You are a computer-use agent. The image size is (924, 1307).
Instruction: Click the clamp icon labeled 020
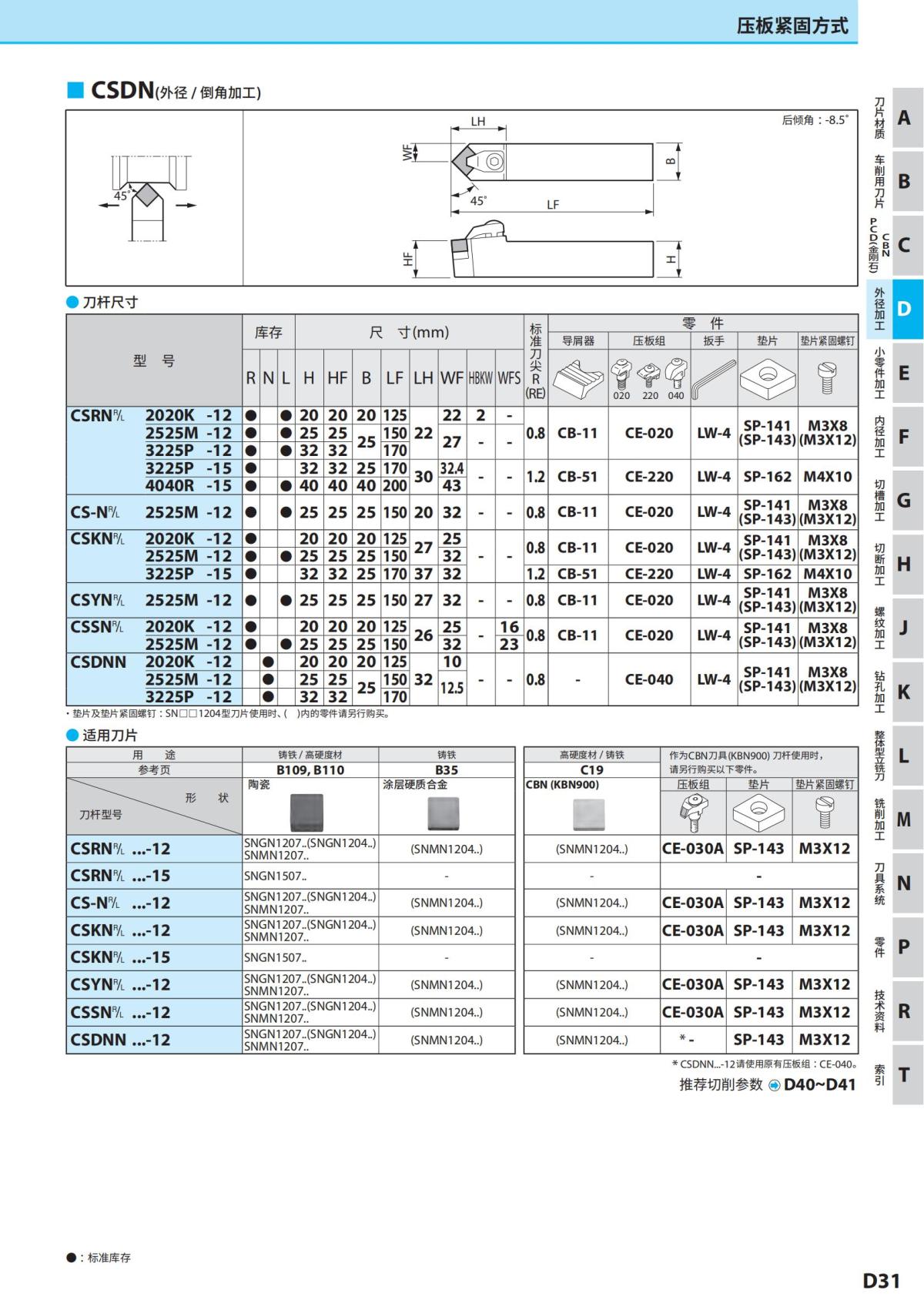click(621, 375)
